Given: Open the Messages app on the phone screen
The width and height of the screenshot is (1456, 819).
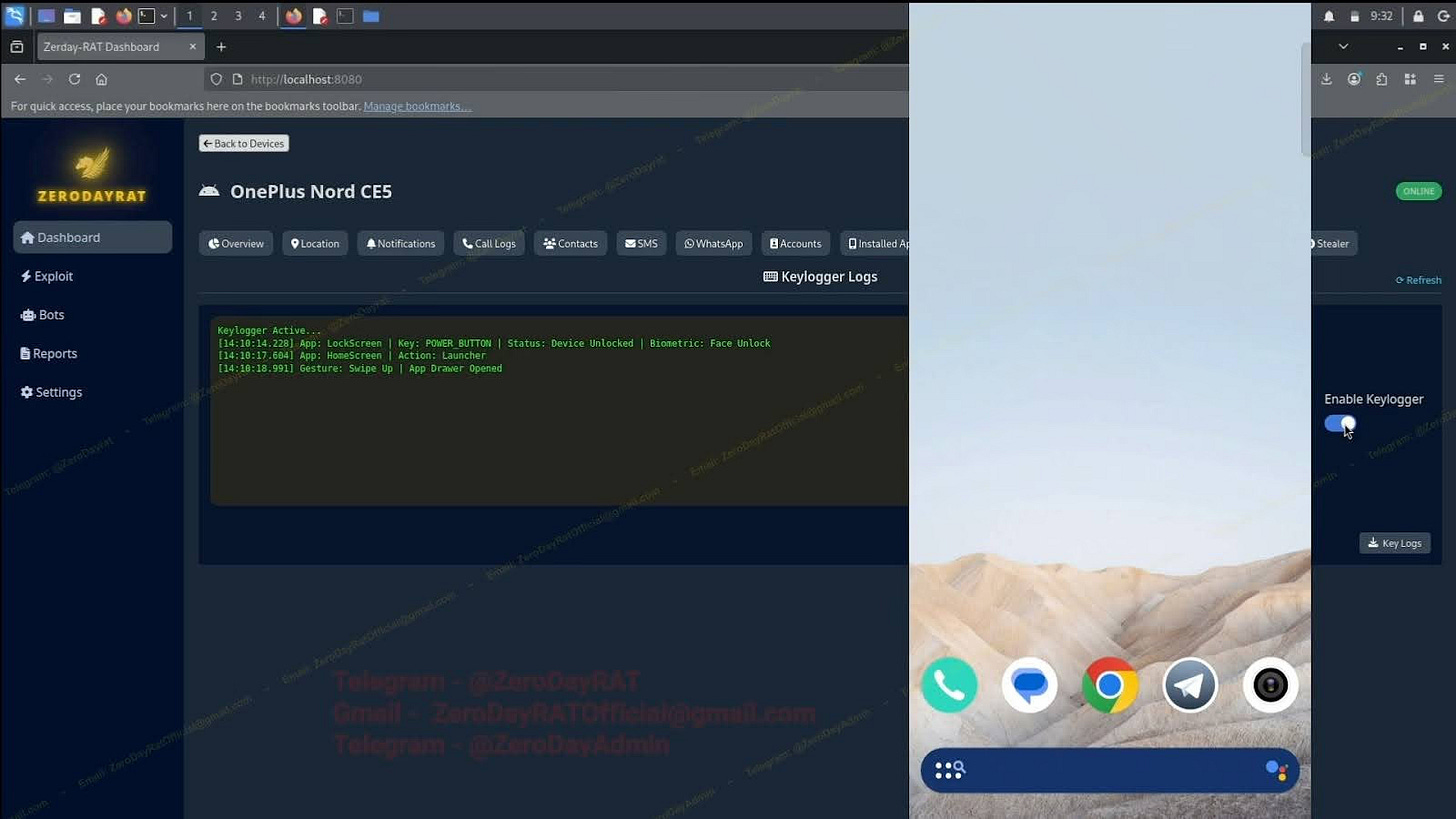Looking at the screenshot, I should point(1029,685).
